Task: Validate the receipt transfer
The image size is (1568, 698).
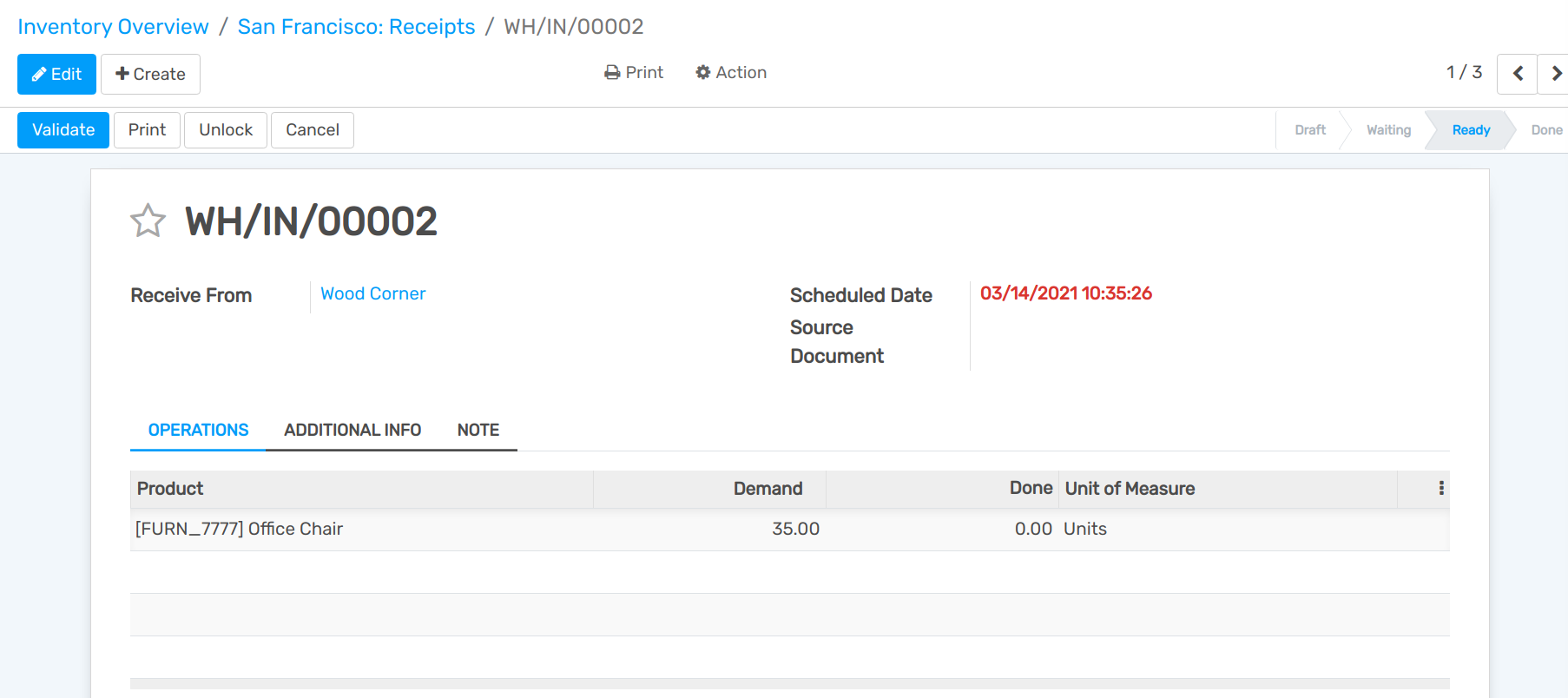Action: tap(63, 130)
